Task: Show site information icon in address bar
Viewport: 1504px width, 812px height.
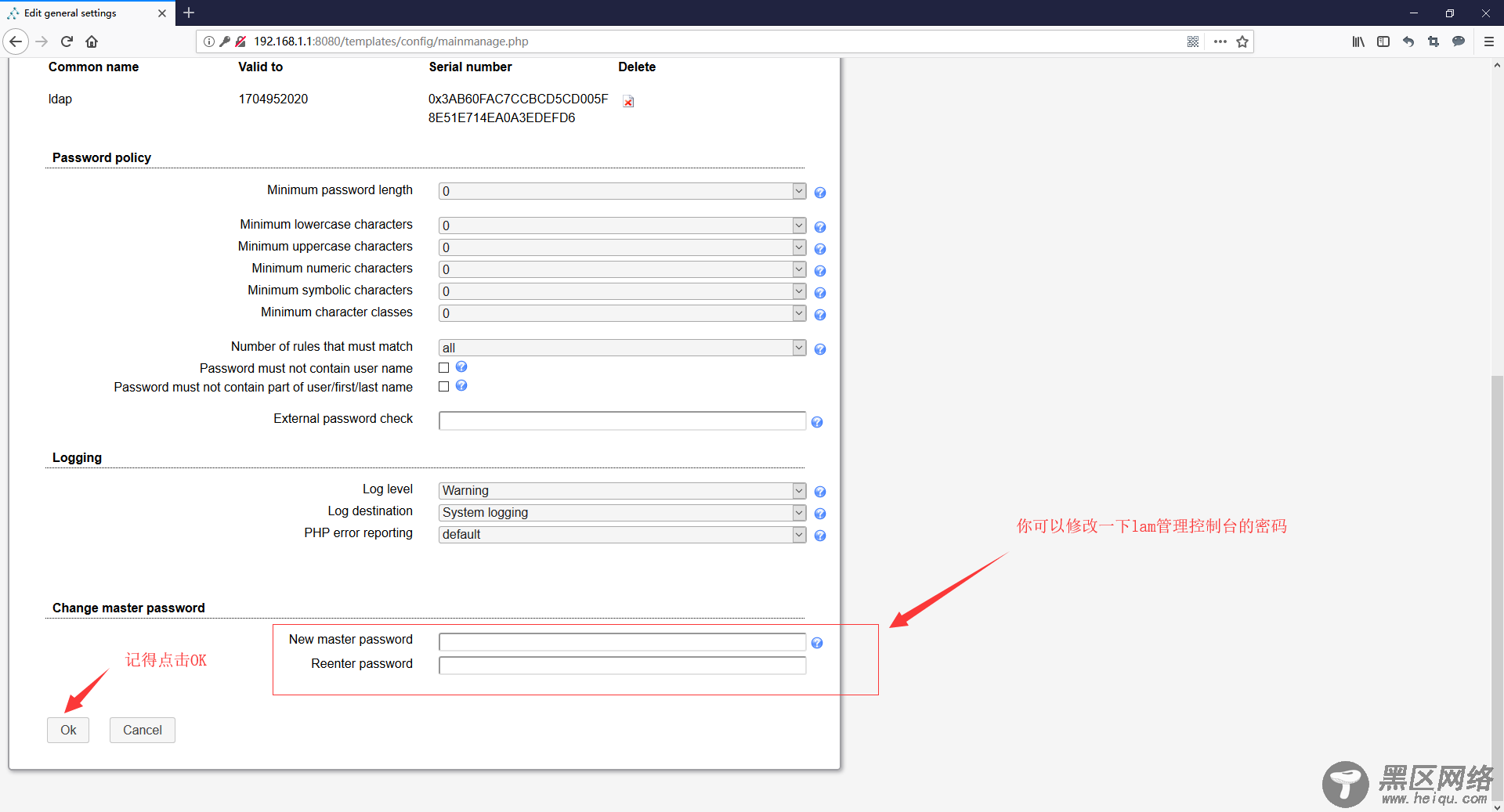Action: [209, 42]
